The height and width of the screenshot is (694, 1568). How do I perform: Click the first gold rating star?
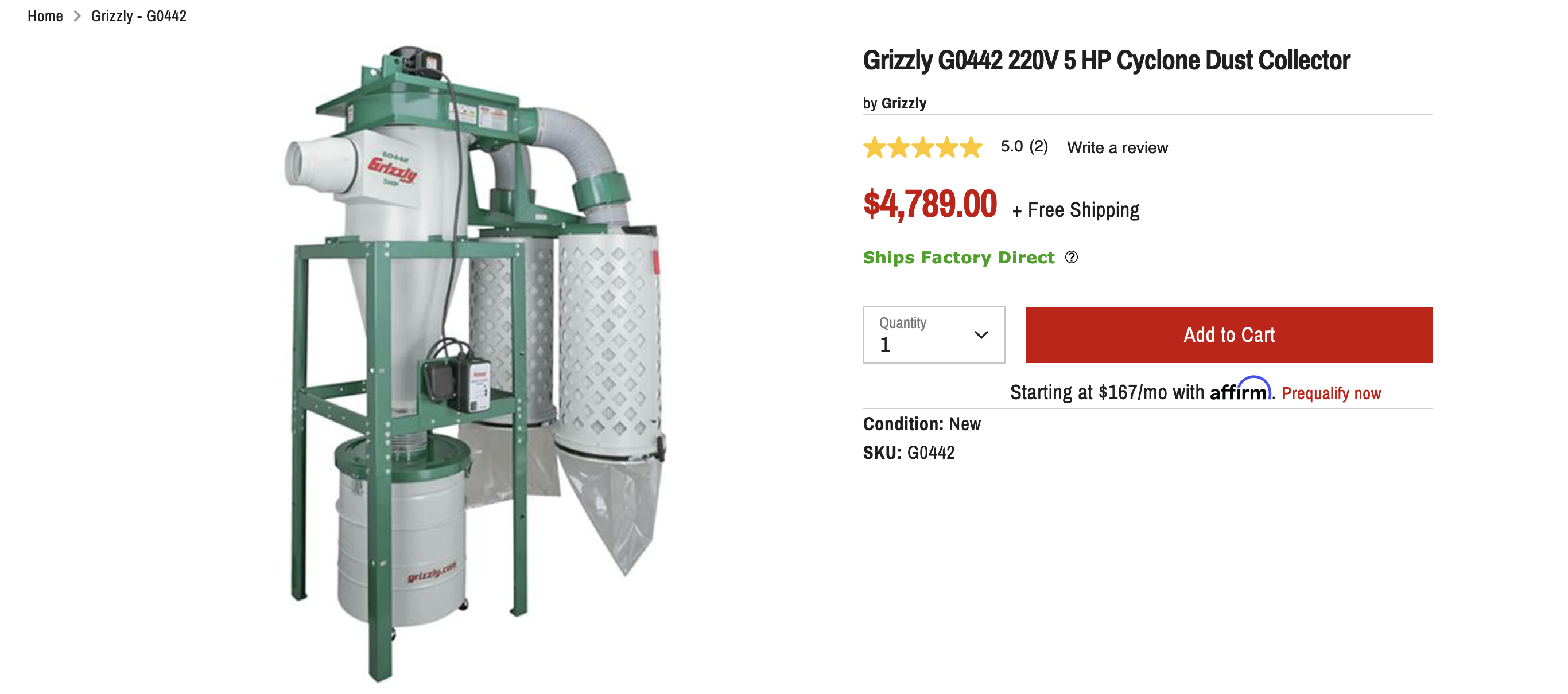pos(875,147)
